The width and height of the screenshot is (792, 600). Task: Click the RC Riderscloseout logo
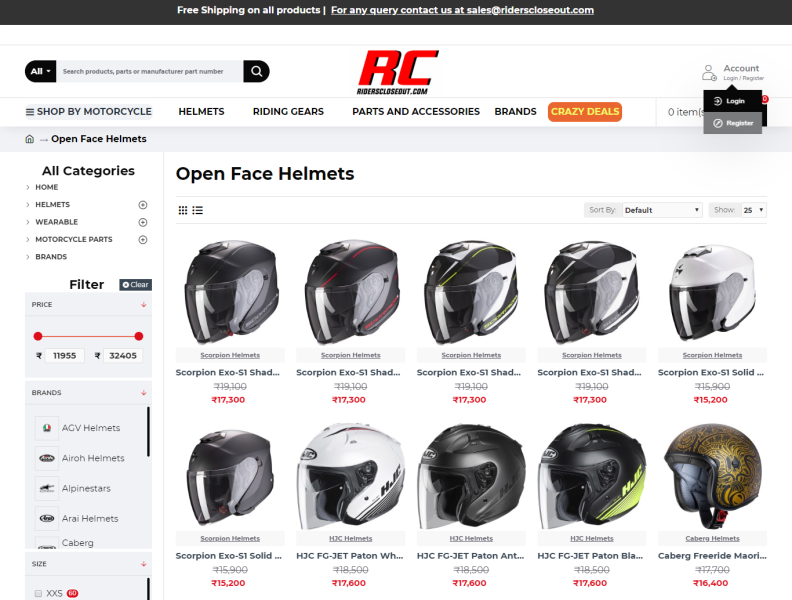pyautogui.click(x=397, y=72)
